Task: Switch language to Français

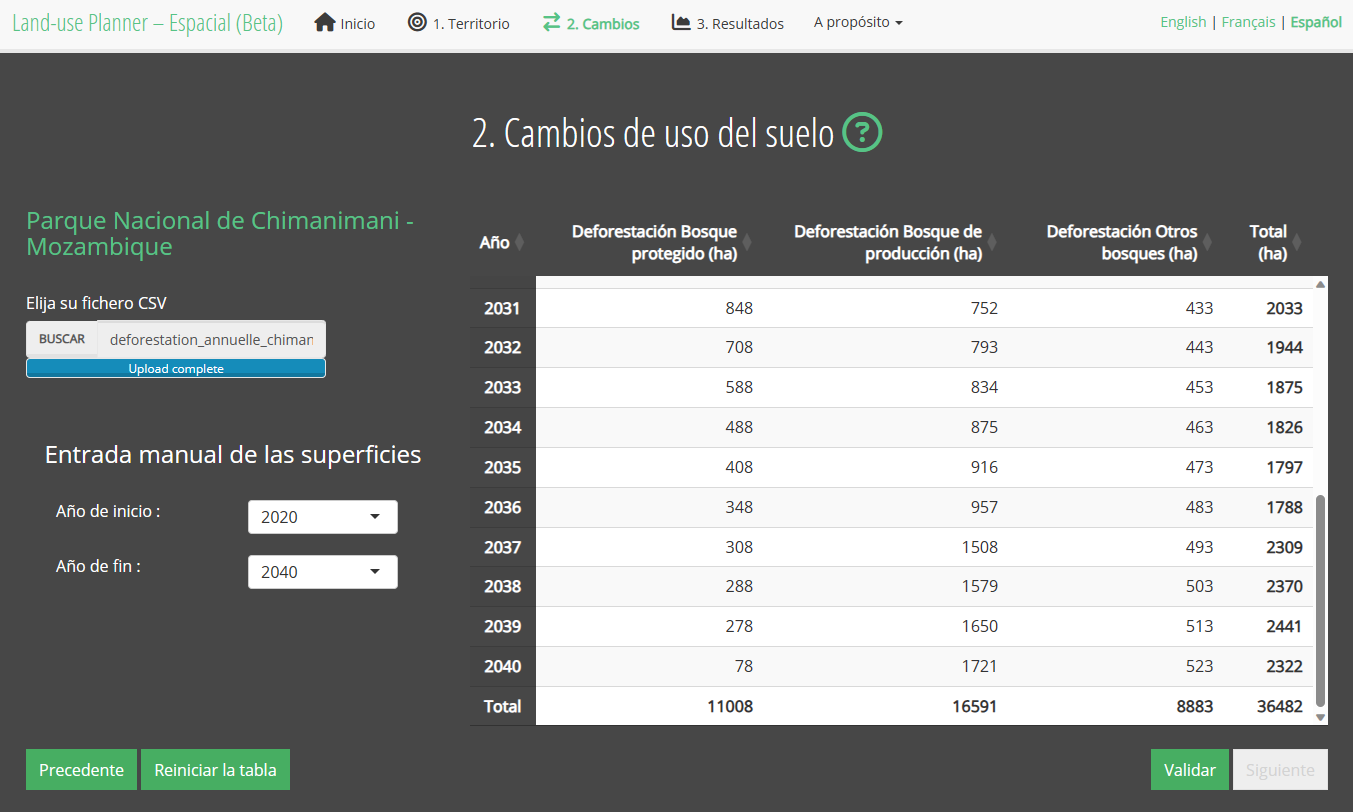Action: coord(1248,22)
